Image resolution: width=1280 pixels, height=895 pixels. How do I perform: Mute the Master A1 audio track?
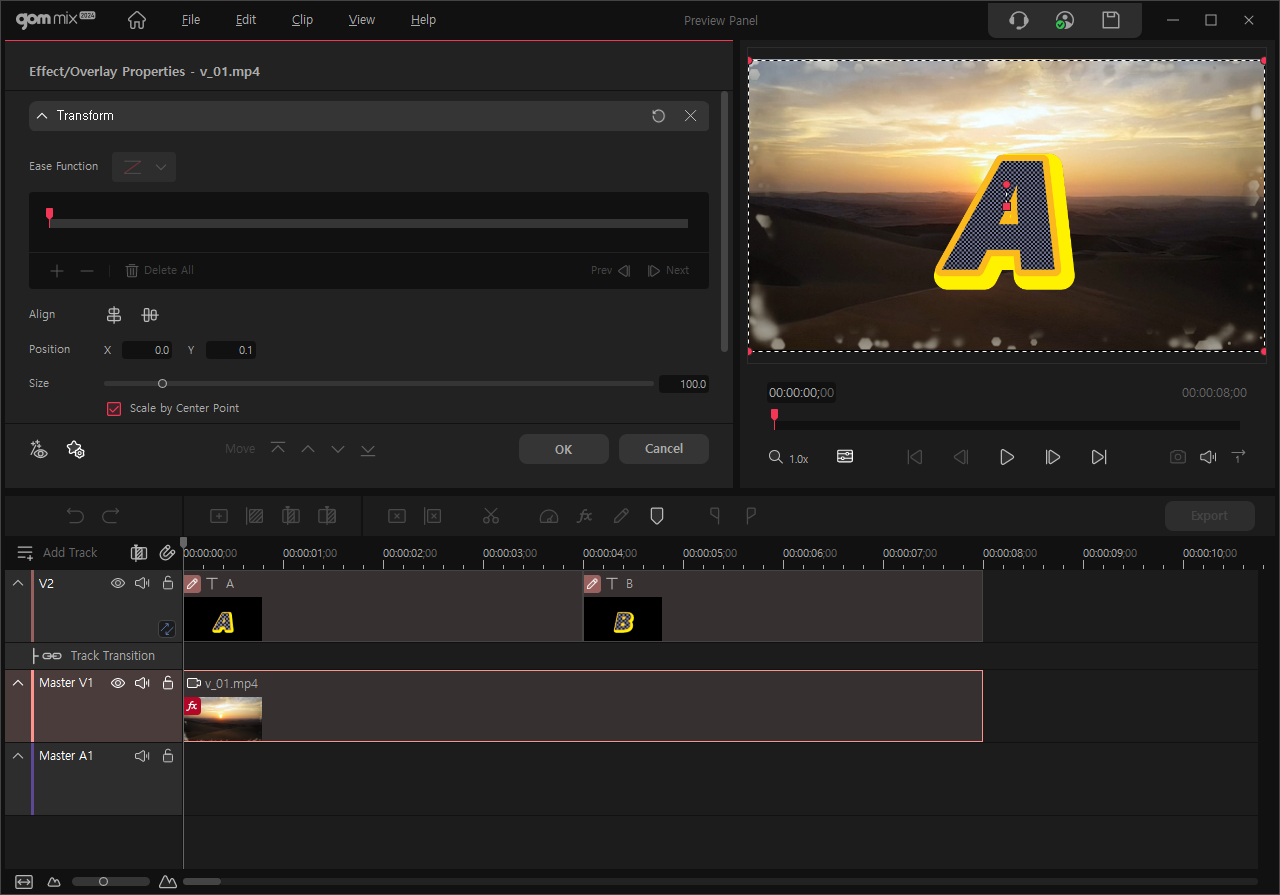click(142, 756)
